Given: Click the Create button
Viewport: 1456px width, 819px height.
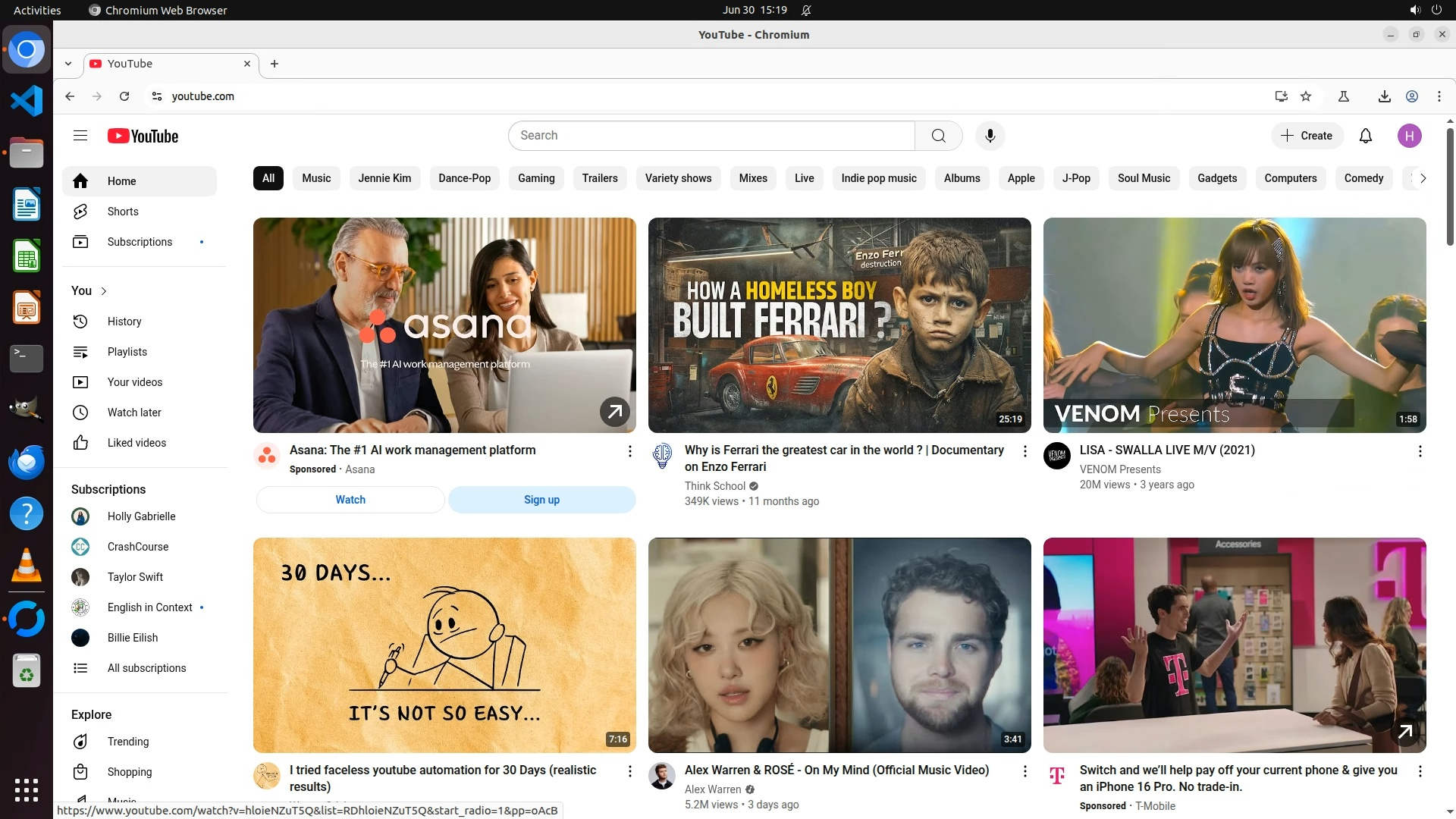Looking at the screenshot, I should tap(1307, 136).
